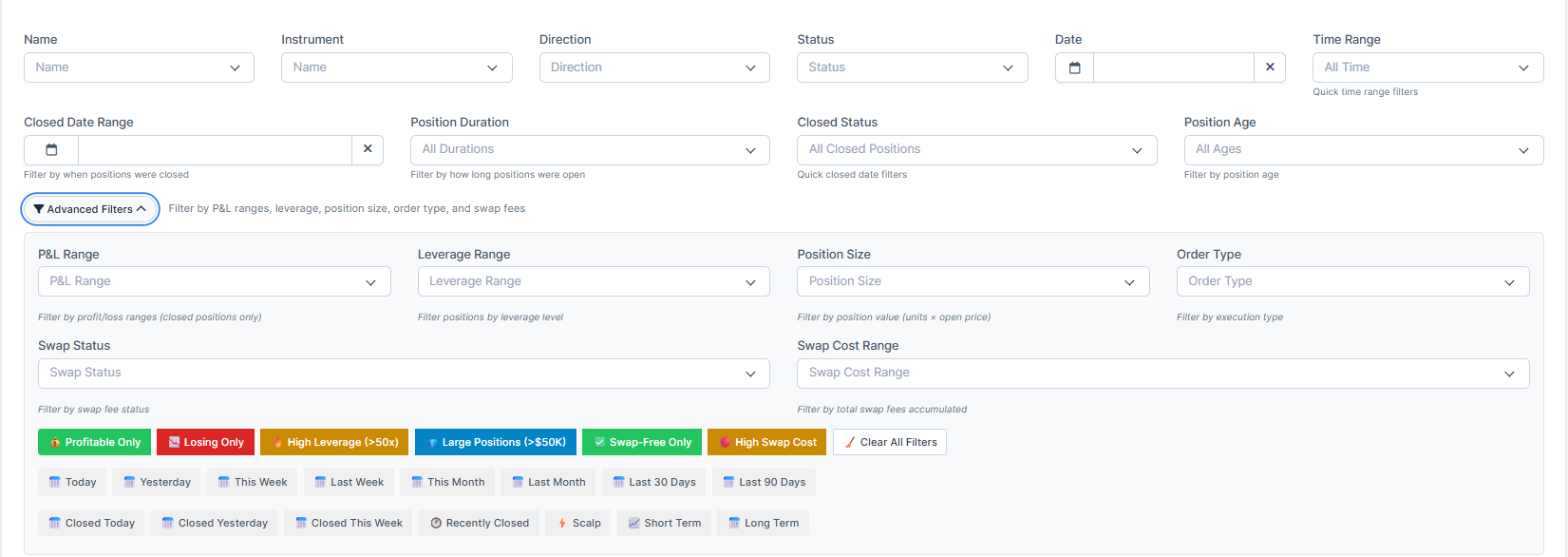
Task: Open the Swap Cost Range dropdown
Action: pyautogui.click(x=1162, y=374)
